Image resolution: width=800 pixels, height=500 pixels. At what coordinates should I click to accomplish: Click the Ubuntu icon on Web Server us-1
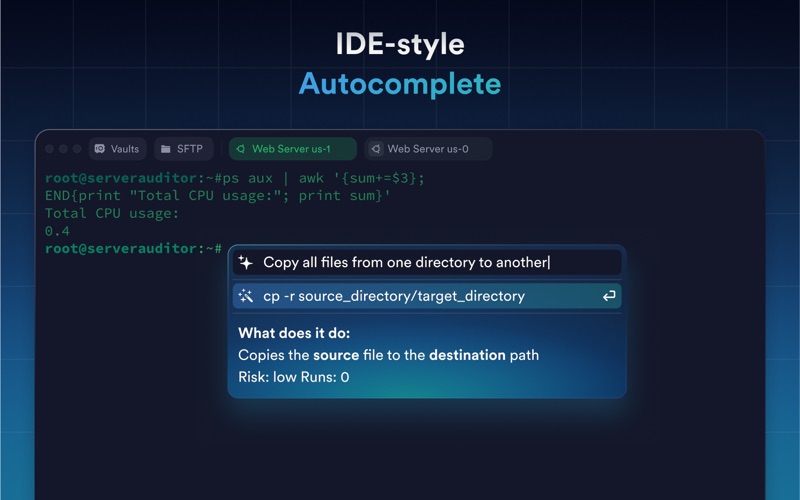coord(240,149)
